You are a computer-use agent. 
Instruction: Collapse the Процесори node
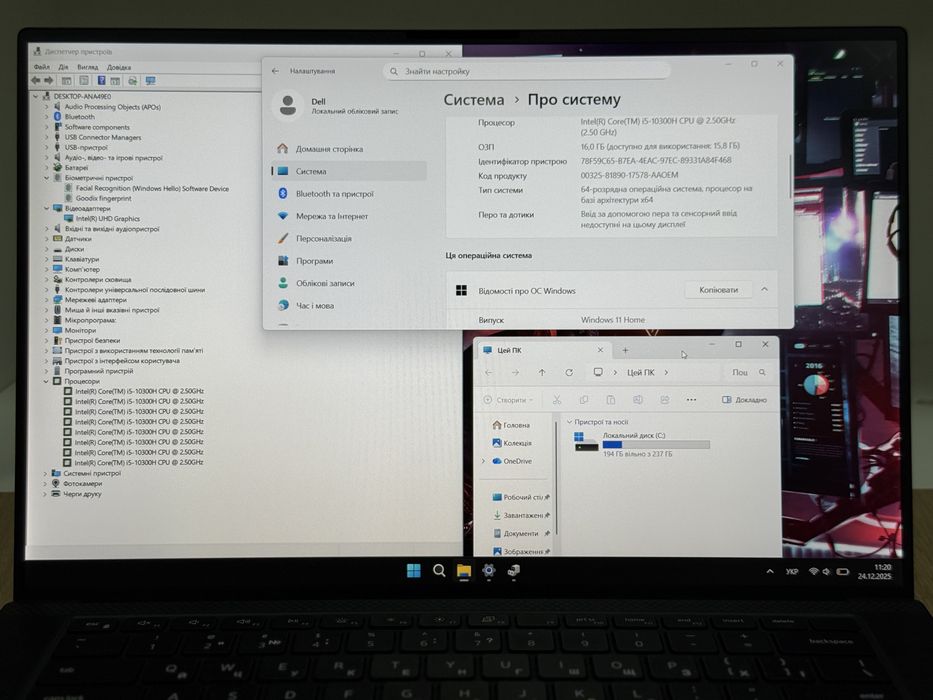coord(46,381)
